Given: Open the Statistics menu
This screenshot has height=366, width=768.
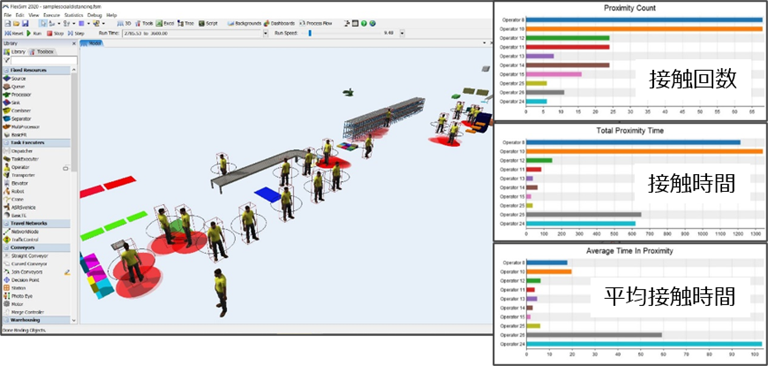Looking at the screenshot, I should (74, 15).
